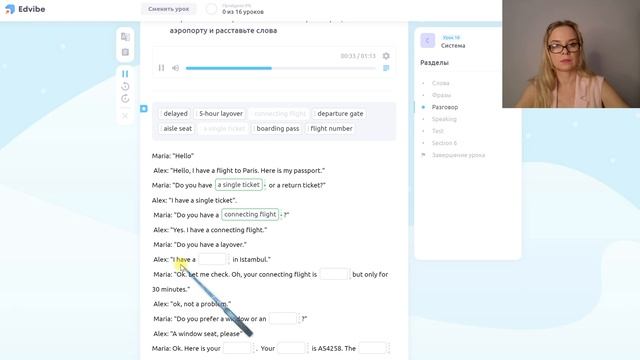
Task: Click blank after 'window or an'
Action: pos(283,318)
